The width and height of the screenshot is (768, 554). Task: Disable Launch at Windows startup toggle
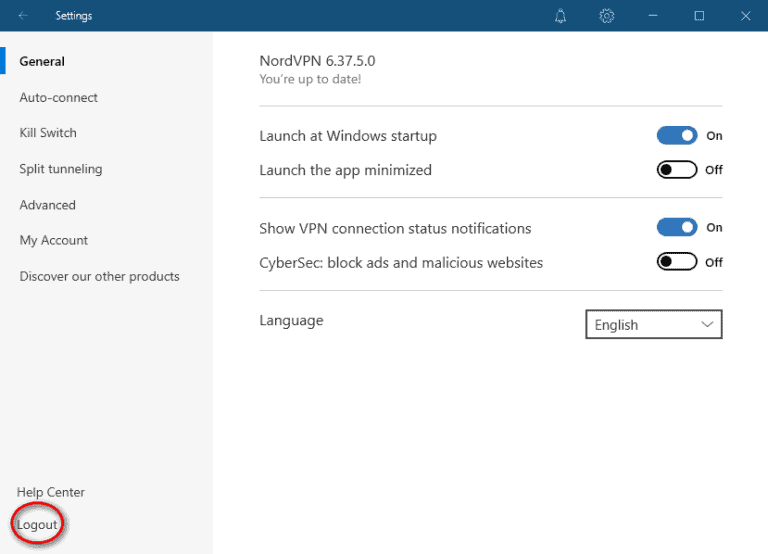[677, 136]
